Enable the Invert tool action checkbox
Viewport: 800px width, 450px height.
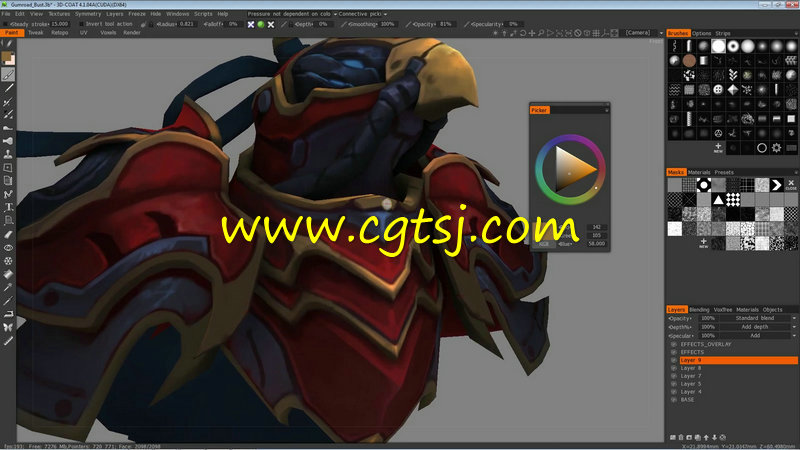82,24
